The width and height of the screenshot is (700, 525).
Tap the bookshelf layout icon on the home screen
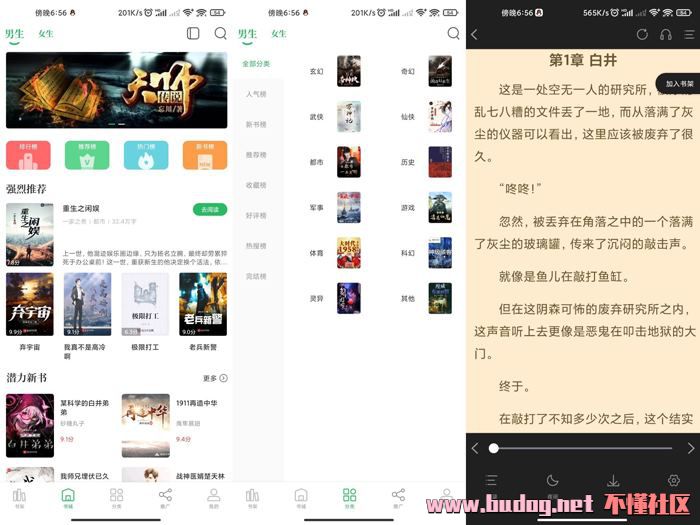click(193, 33)
